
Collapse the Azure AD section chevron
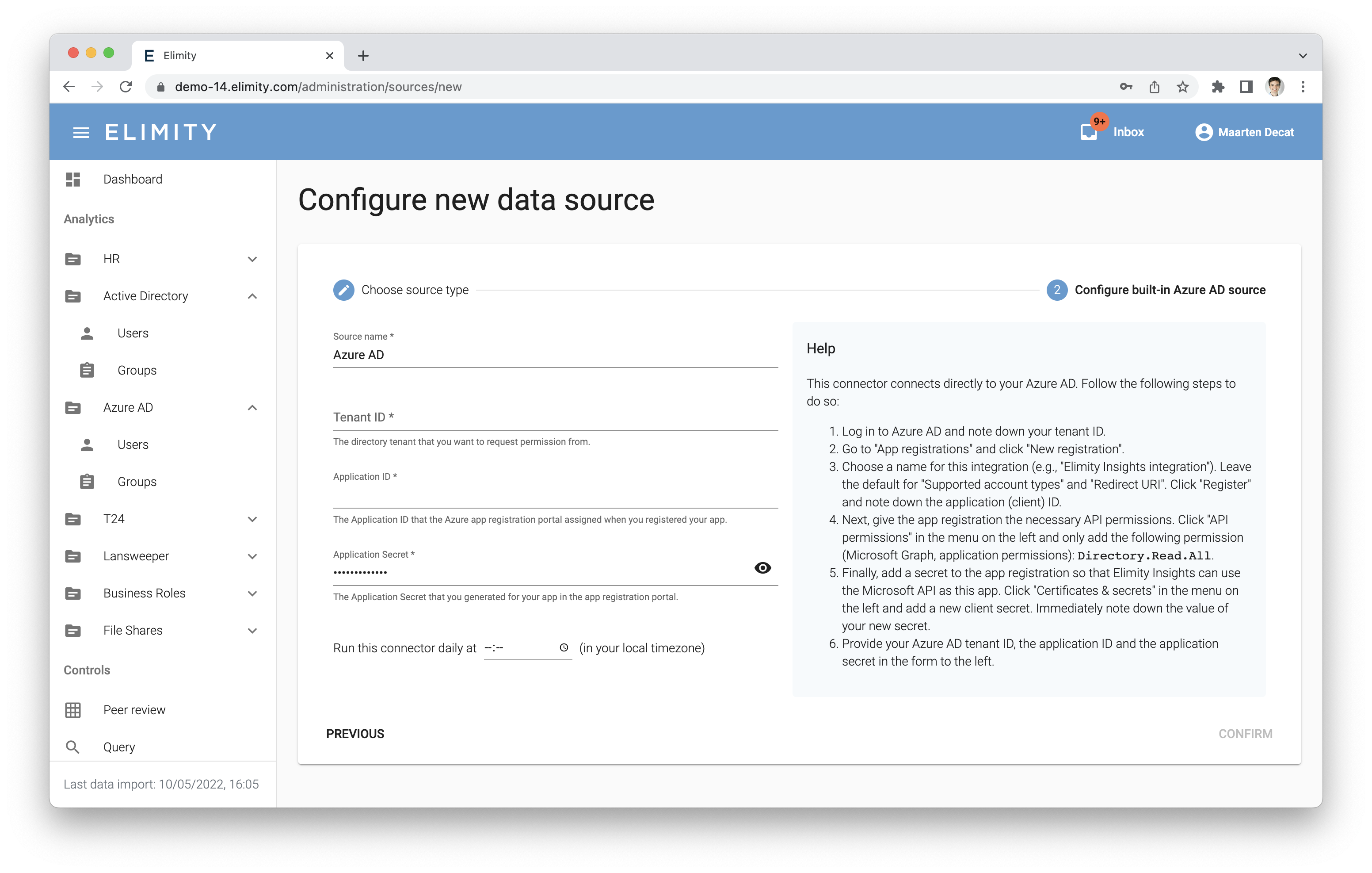click(252, 408)
